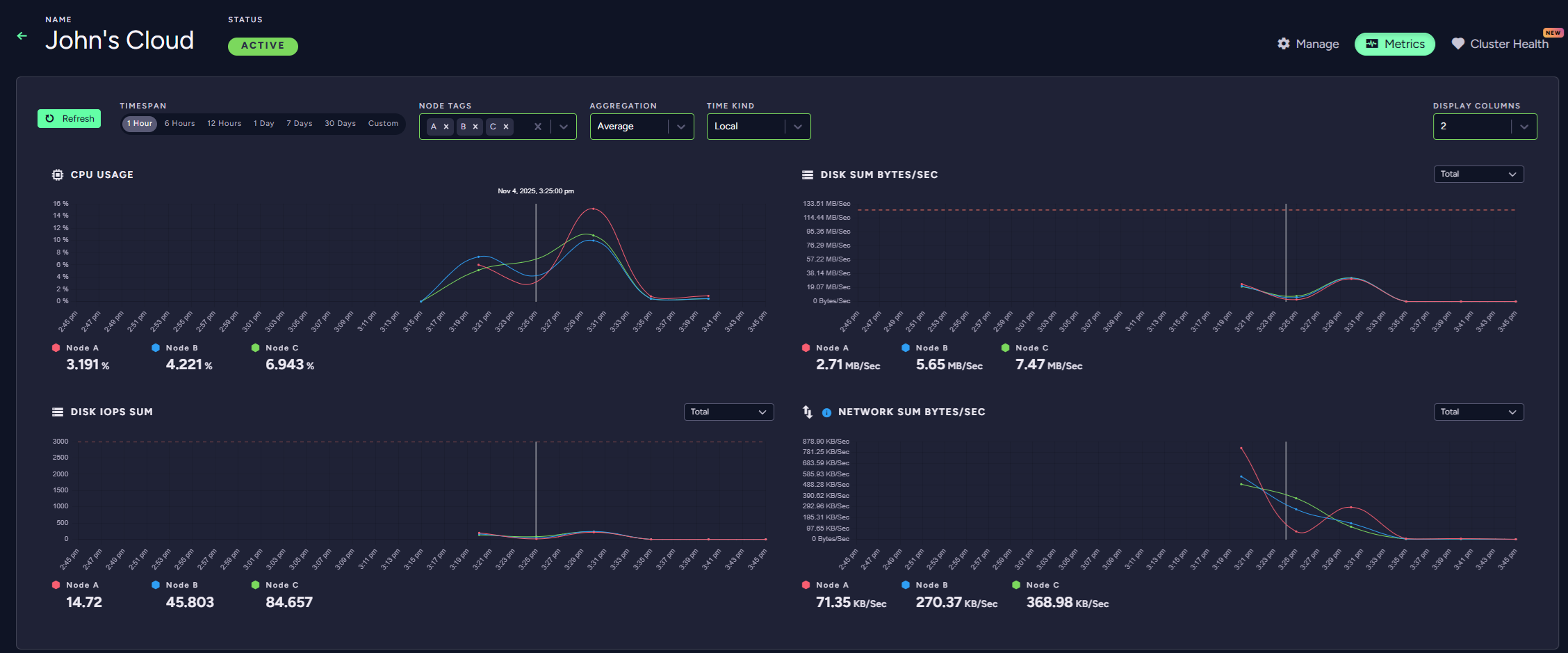Open the Aggregation dropdown showing Average
The height and width of the screenshot is (653, 1568).
click(x=641, y=126)
